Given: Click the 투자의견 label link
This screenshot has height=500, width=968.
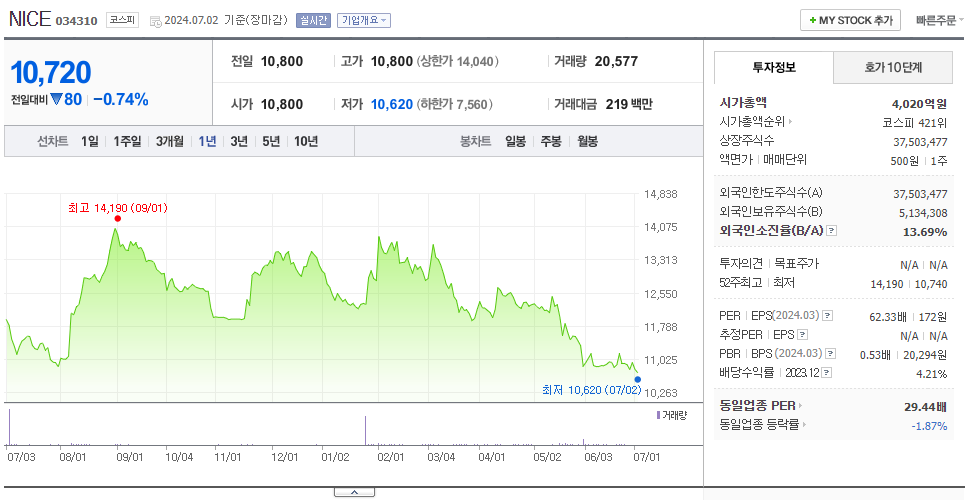Looking at the screenshot, I should (741, 264).
